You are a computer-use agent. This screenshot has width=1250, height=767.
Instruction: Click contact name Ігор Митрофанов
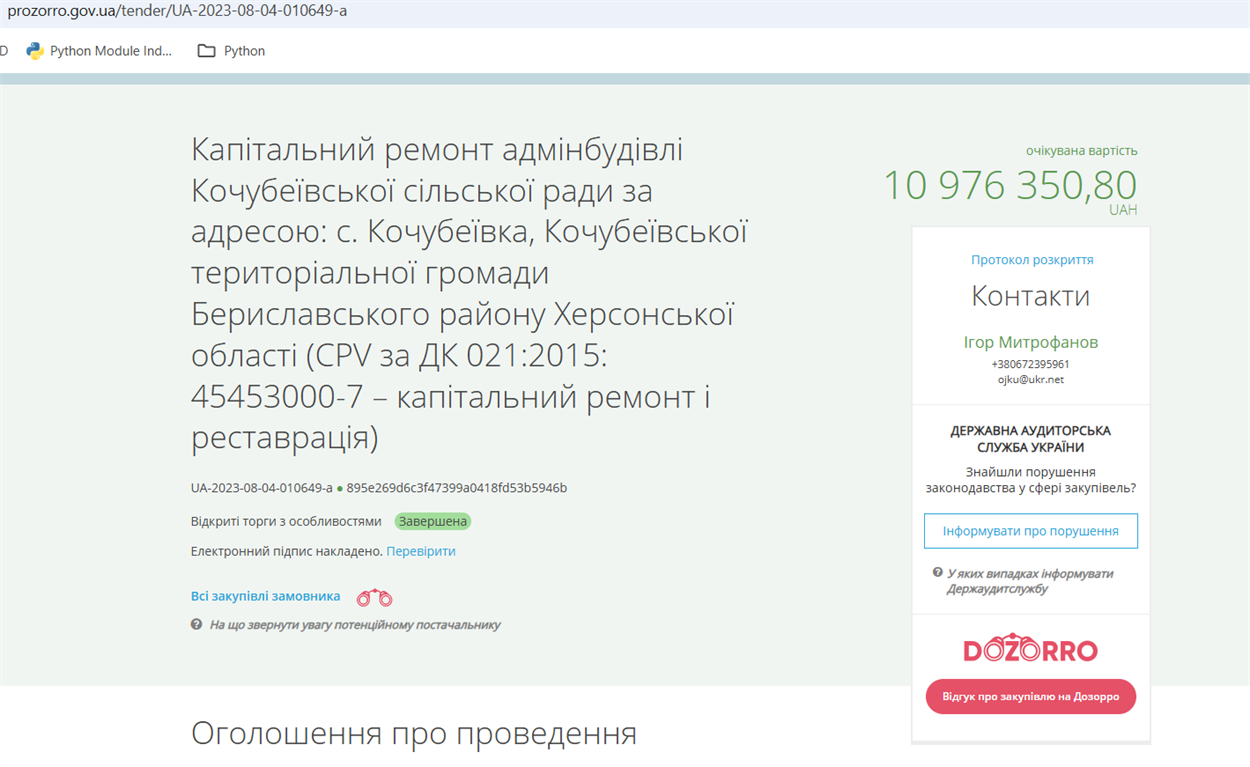[1030, 342]
